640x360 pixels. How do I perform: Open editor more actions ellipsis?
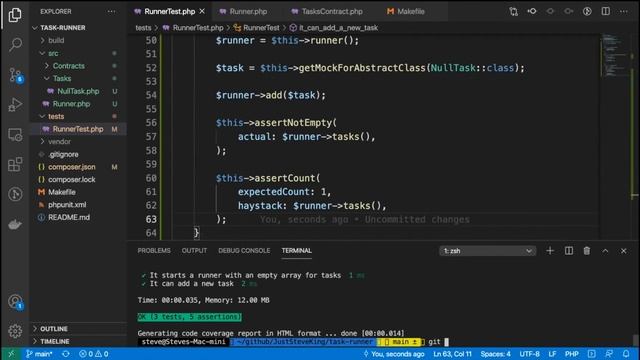pyautogui.click(x=624, y=11)
